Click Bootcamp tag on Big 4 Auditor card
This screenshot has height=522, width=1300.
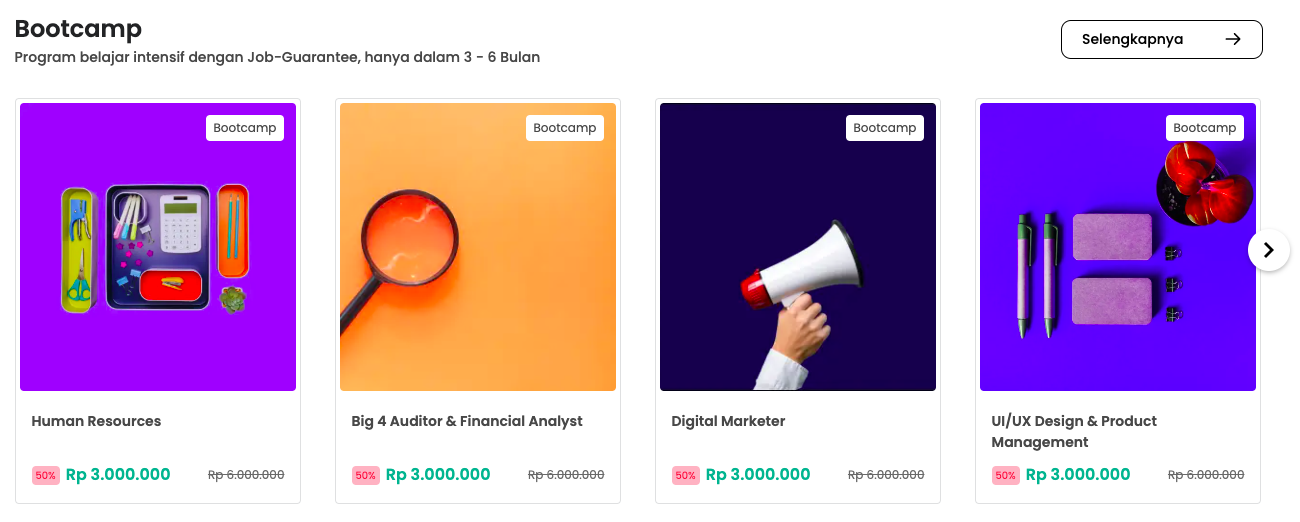[x=565, y=128]
